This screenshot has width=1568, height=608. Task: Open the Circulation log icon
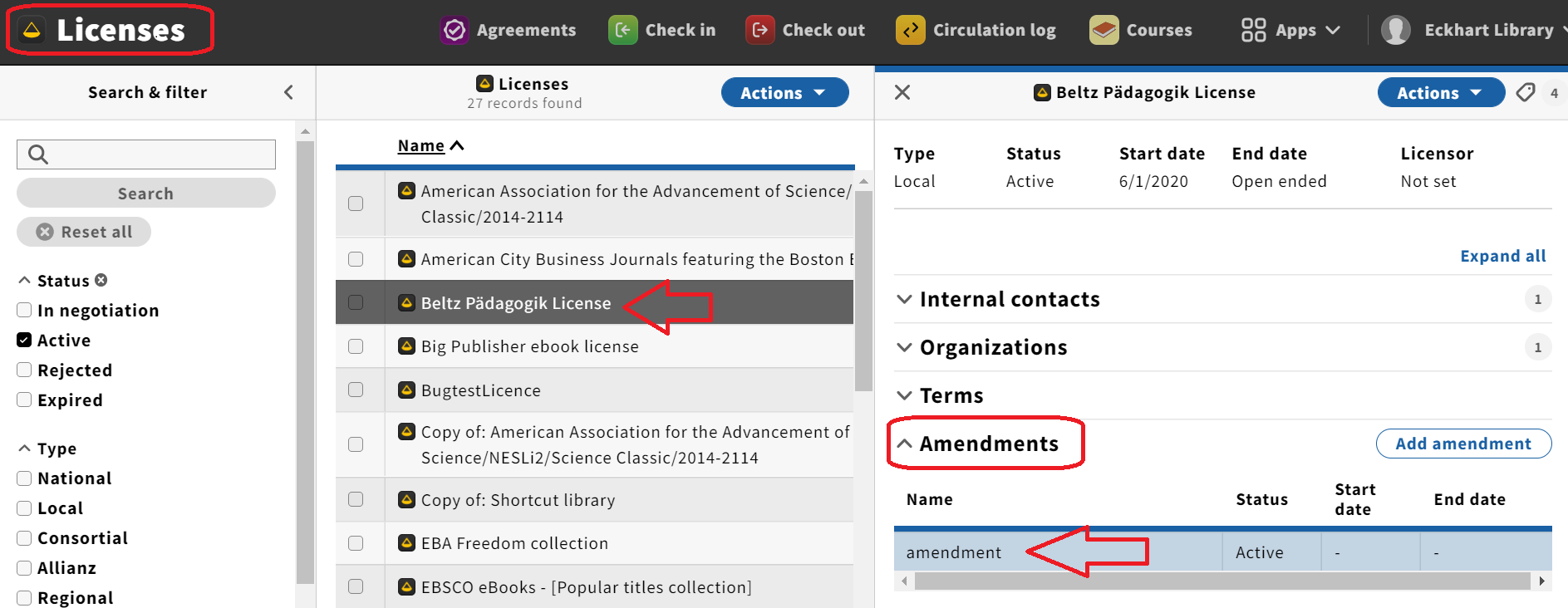point(910,31)
